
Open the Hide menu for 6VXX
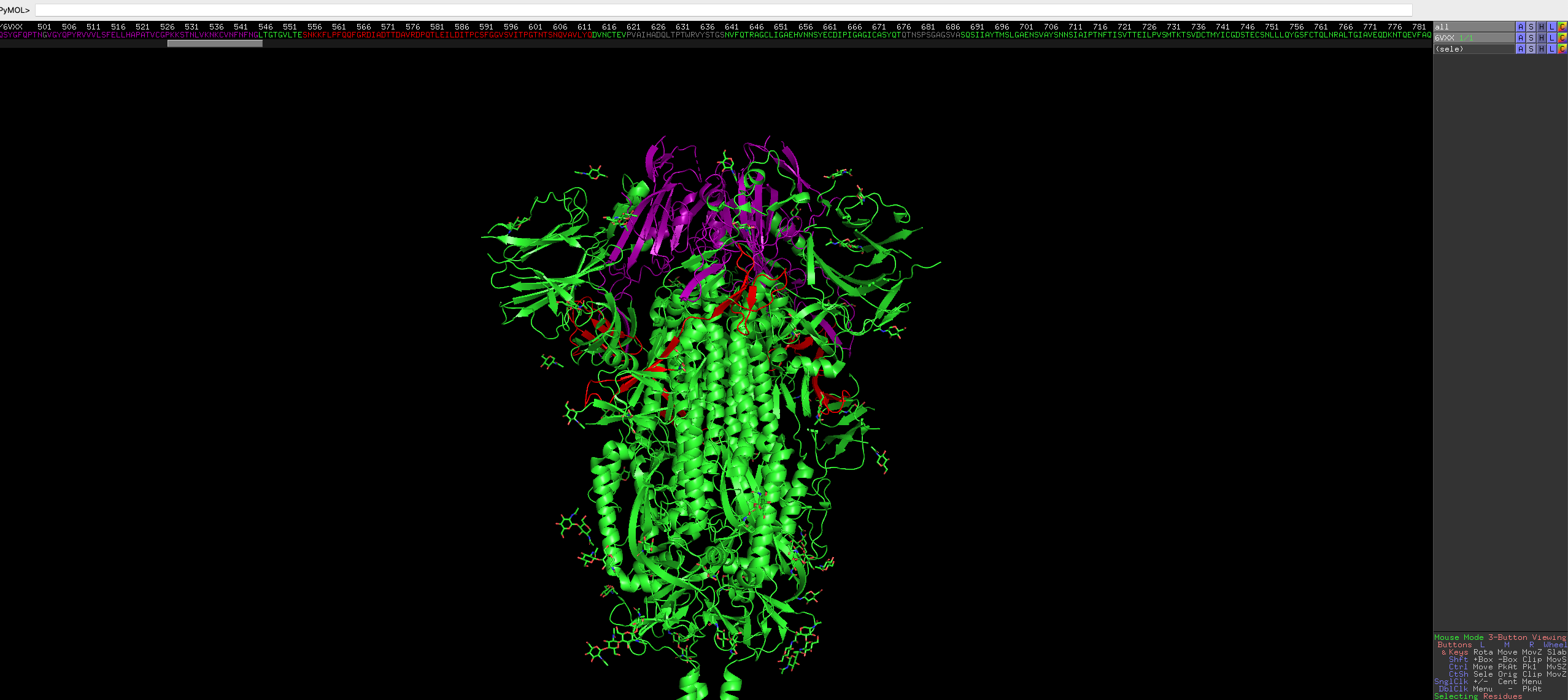click(1541, 38)
